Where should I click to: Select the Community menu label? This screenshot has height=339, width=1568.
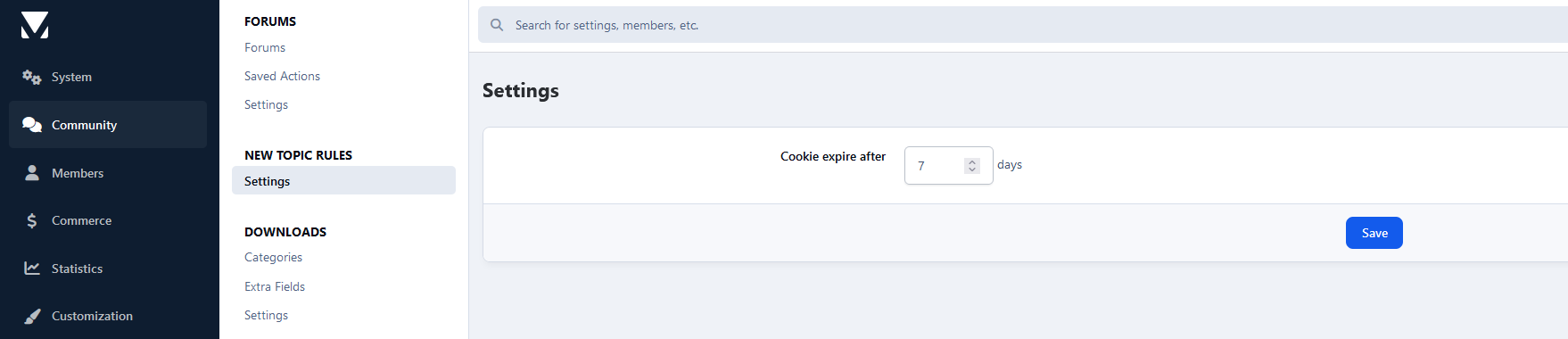tap(84, 125)
